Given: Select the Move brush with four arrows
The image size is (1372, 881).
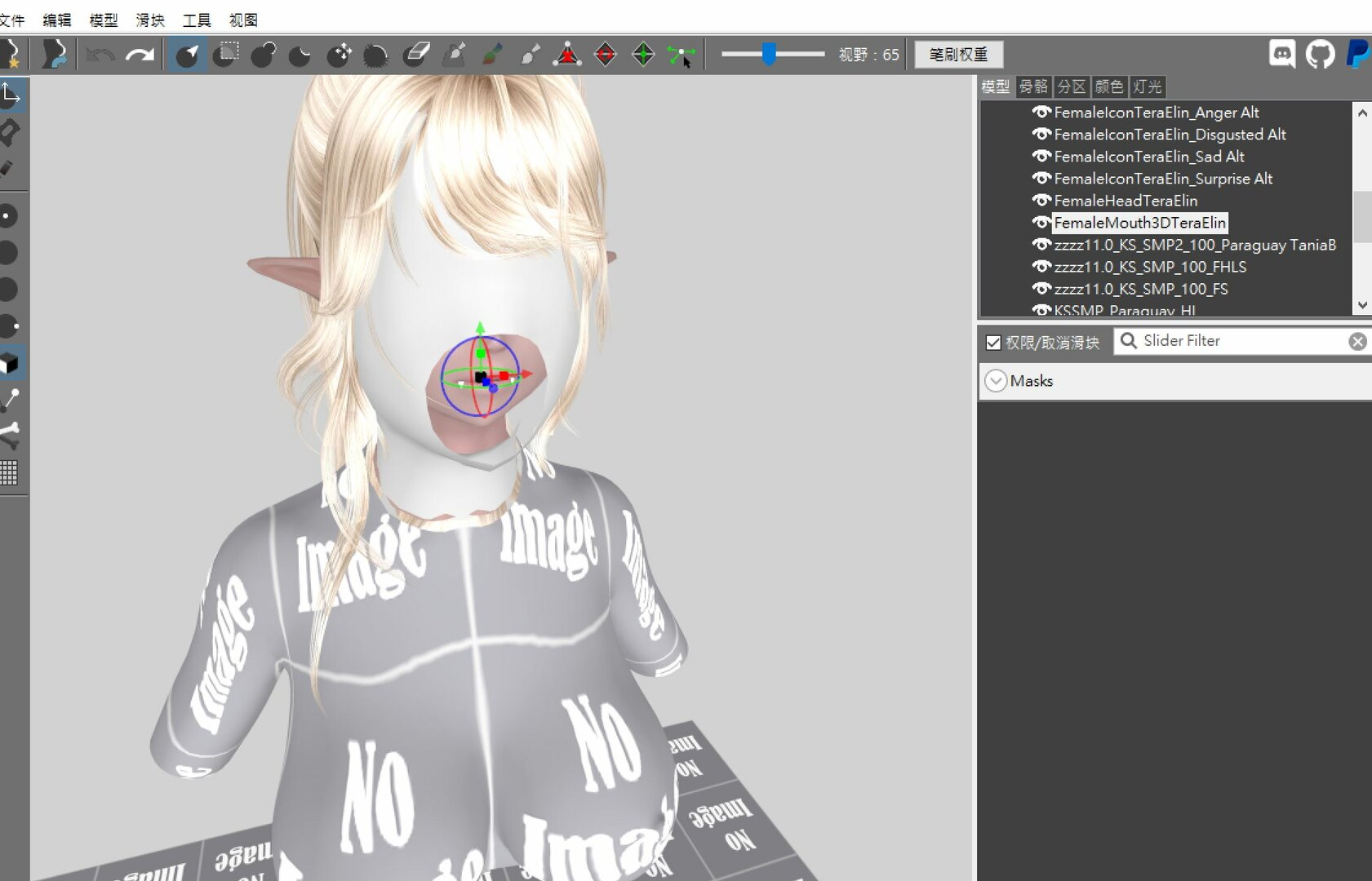Looking at the screenshot, I should [338, 55].
